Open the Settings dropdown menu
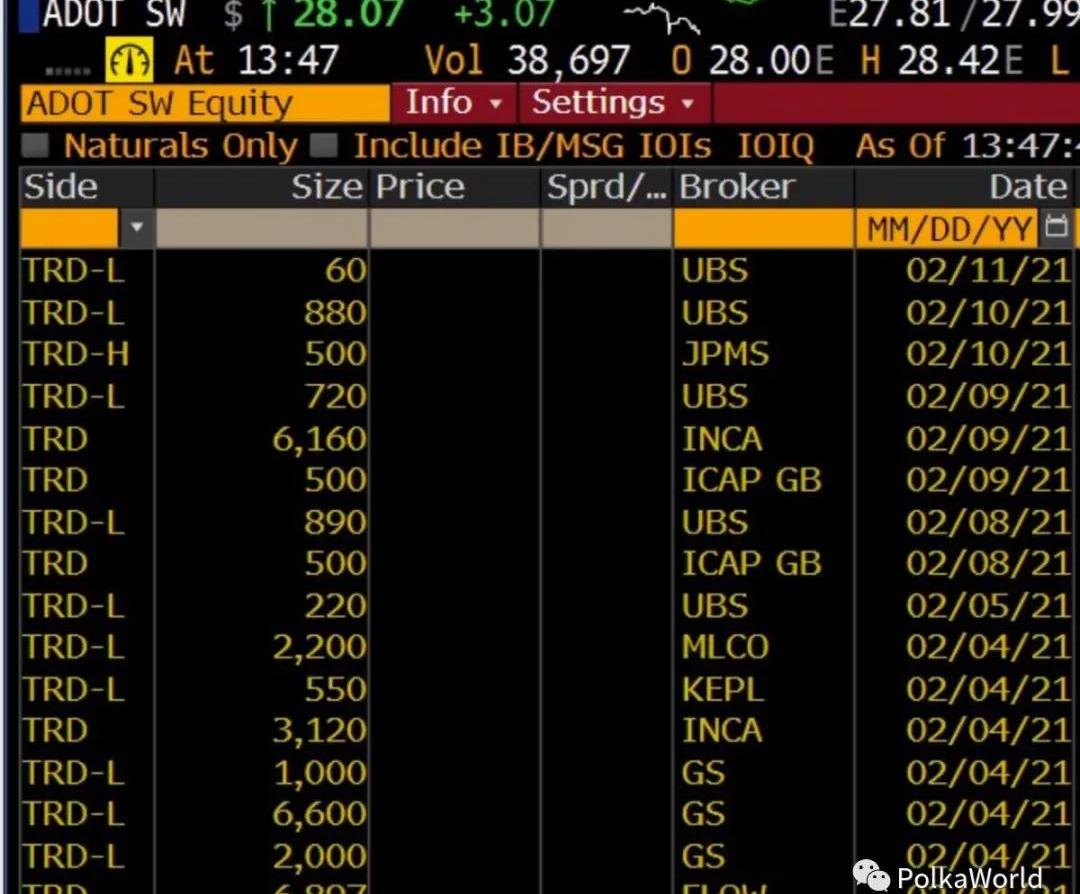This screenshot has height=894, width=1080. (614, 103)
